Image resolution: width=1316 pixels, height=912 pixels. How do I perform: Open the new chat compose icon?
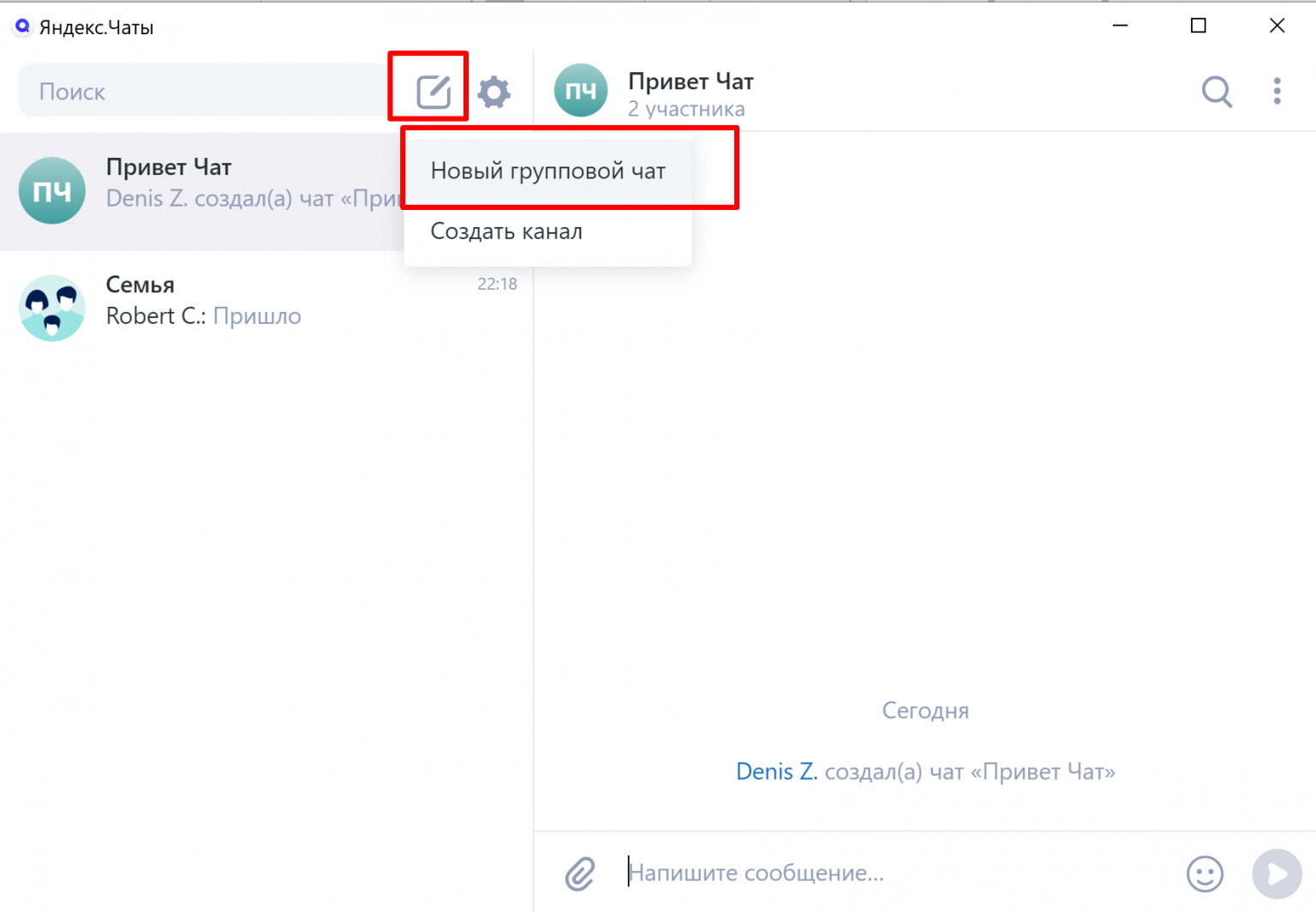pyautogui.click(x=434, y=92)
